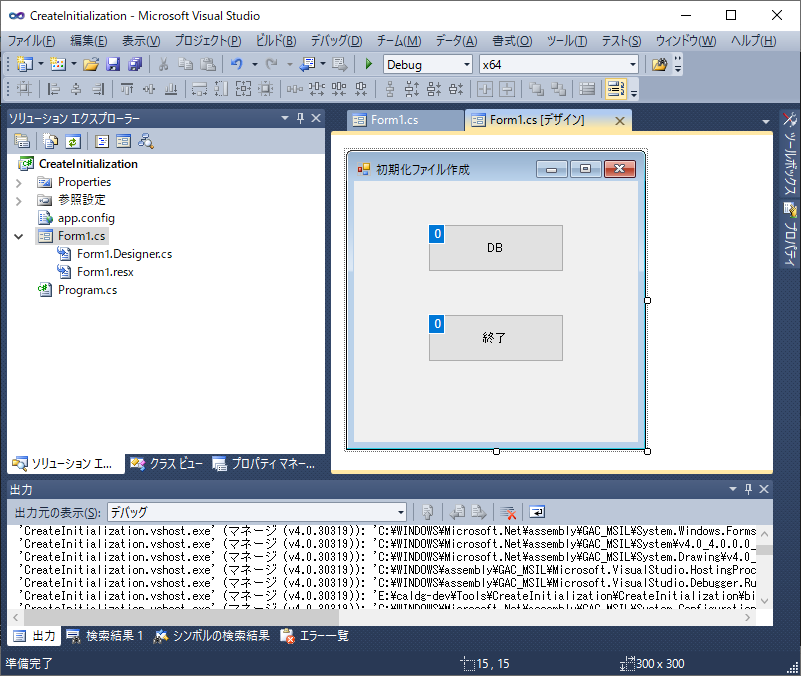Open the ツールボックス side panel tab
This screenshot has width=801, height=676.
(x=790, y=153)
